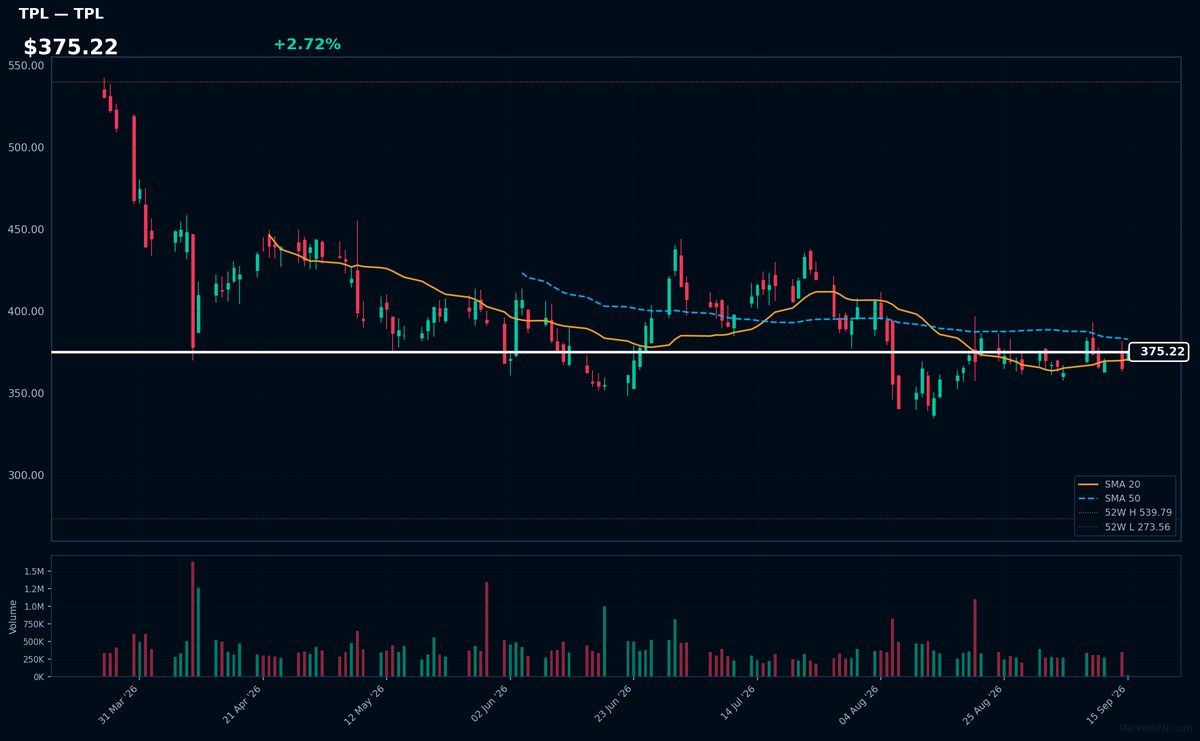Click the +2.72% change percentage
The width and height of the screenshot is (1200, 741).
point(307,44)
